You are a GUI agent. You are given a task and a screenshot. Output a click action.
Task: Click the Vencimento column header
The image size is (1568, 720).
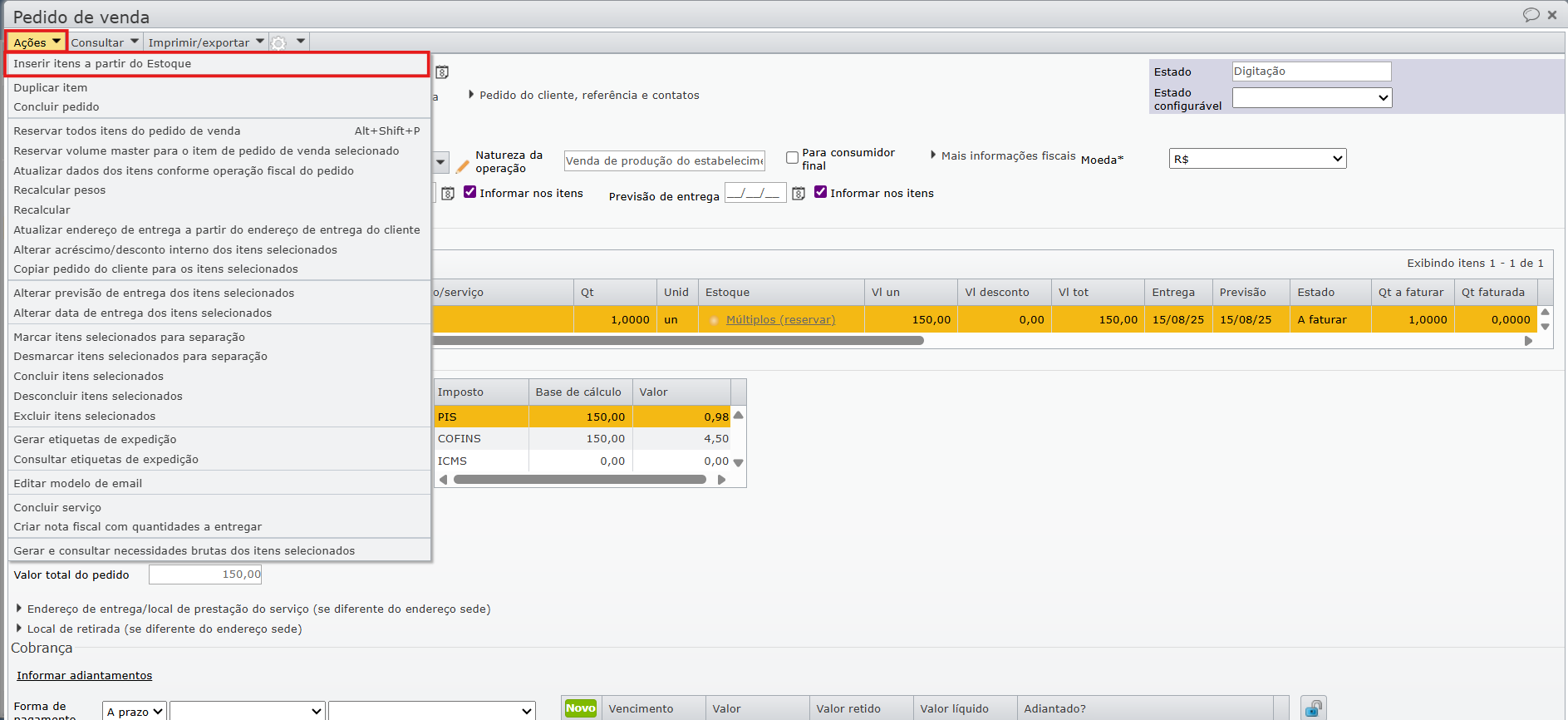[x=654, y=708]
